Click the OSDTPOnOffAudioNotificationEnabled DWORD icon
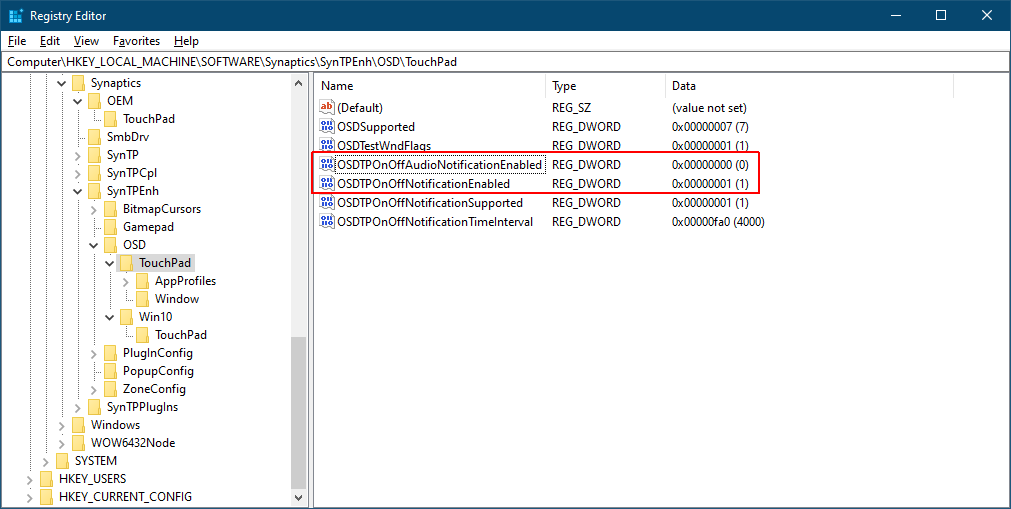Screen dimensions: 1011x509 click(327, 165)
